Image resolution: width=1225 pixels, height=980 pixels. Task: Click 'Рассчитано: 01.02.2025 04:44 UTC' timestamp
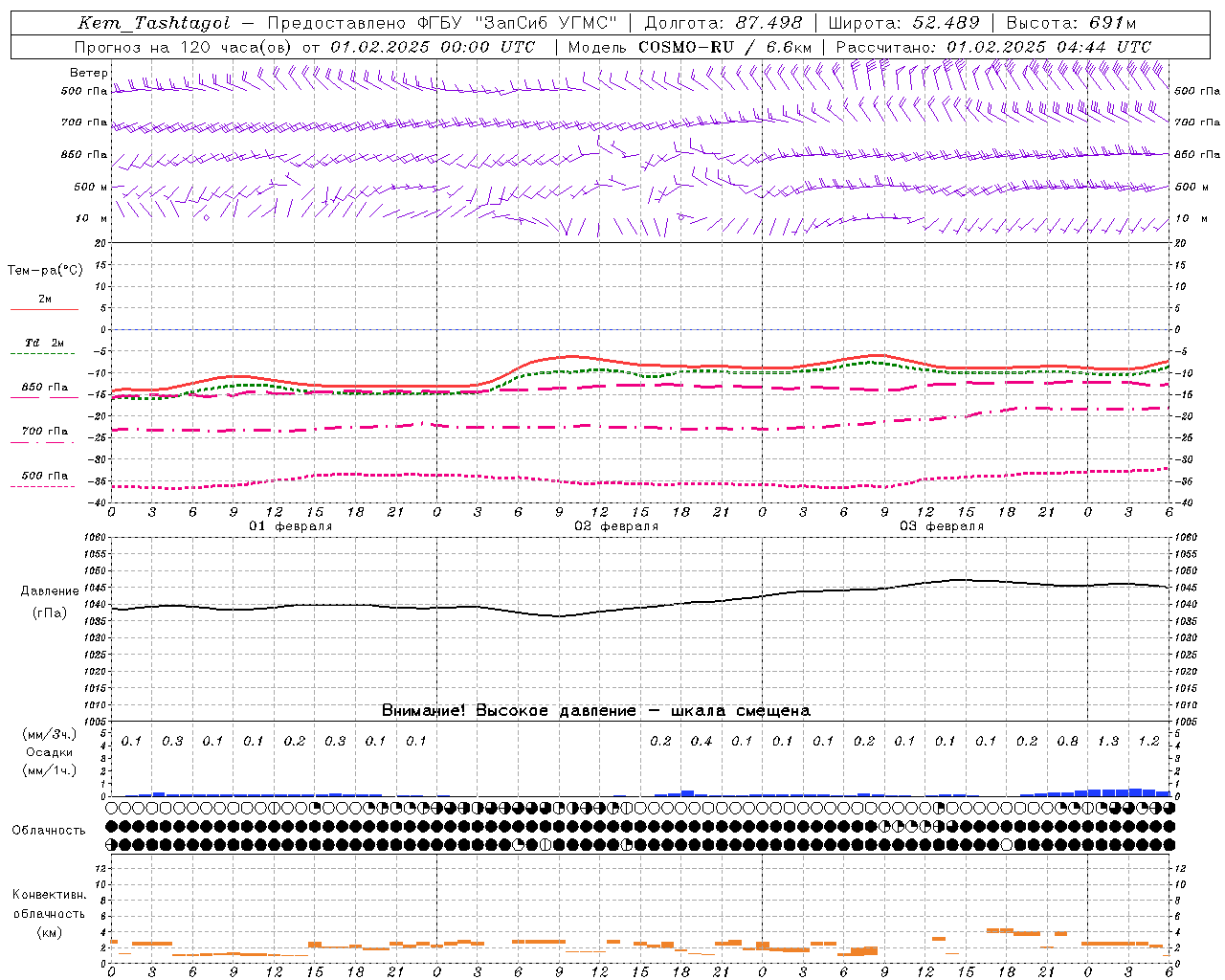coord(993,47)
